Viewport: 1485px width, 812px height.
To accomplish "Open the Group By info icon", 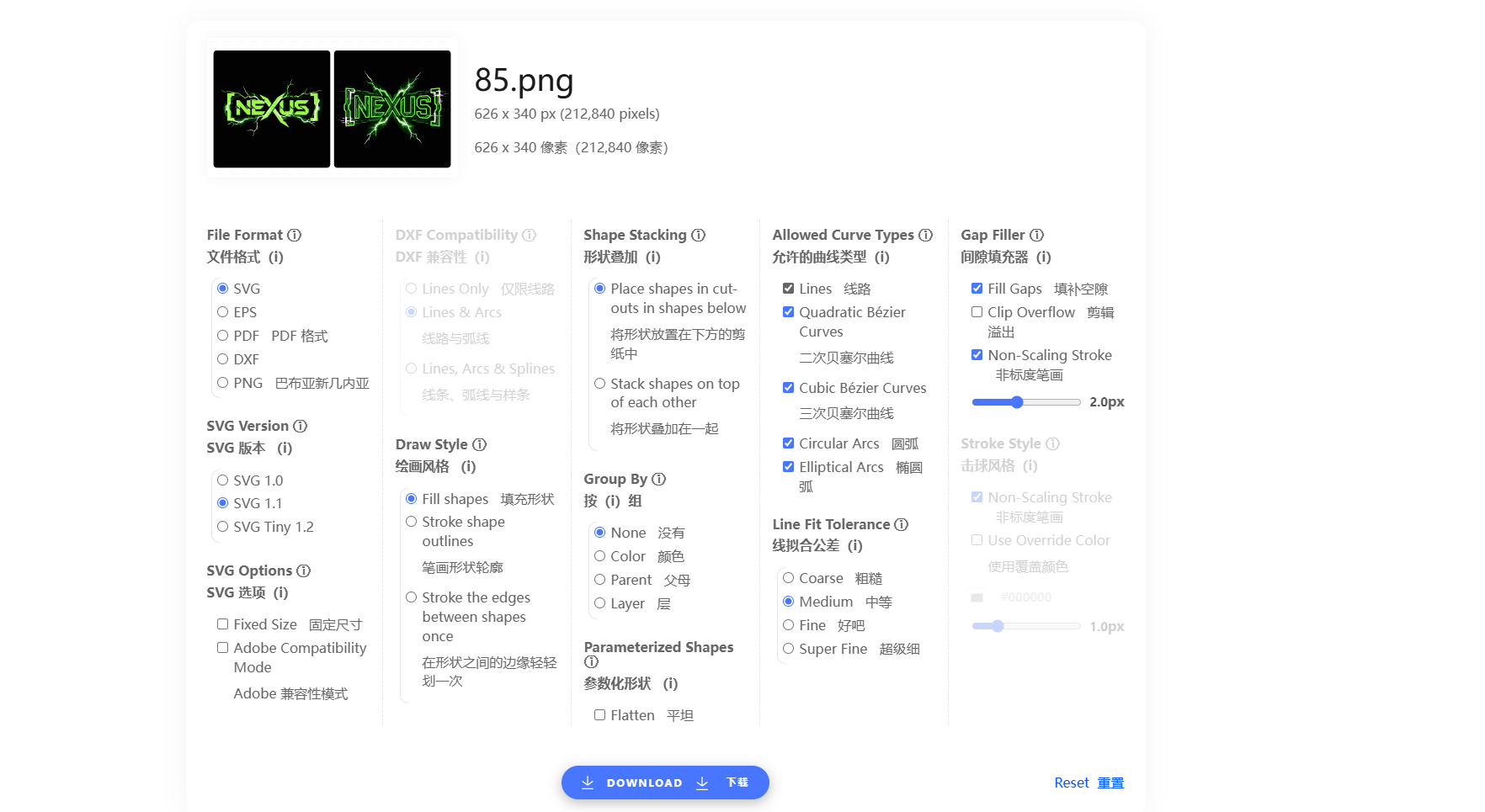I will pyautogui.click(x=658, y=480).
